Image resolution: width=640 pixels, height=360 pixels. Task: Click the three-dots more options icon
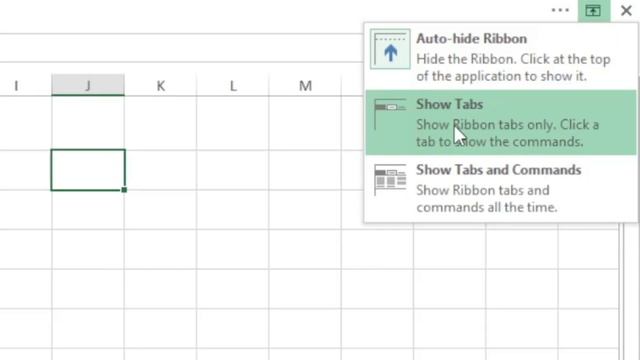point(560,10)
